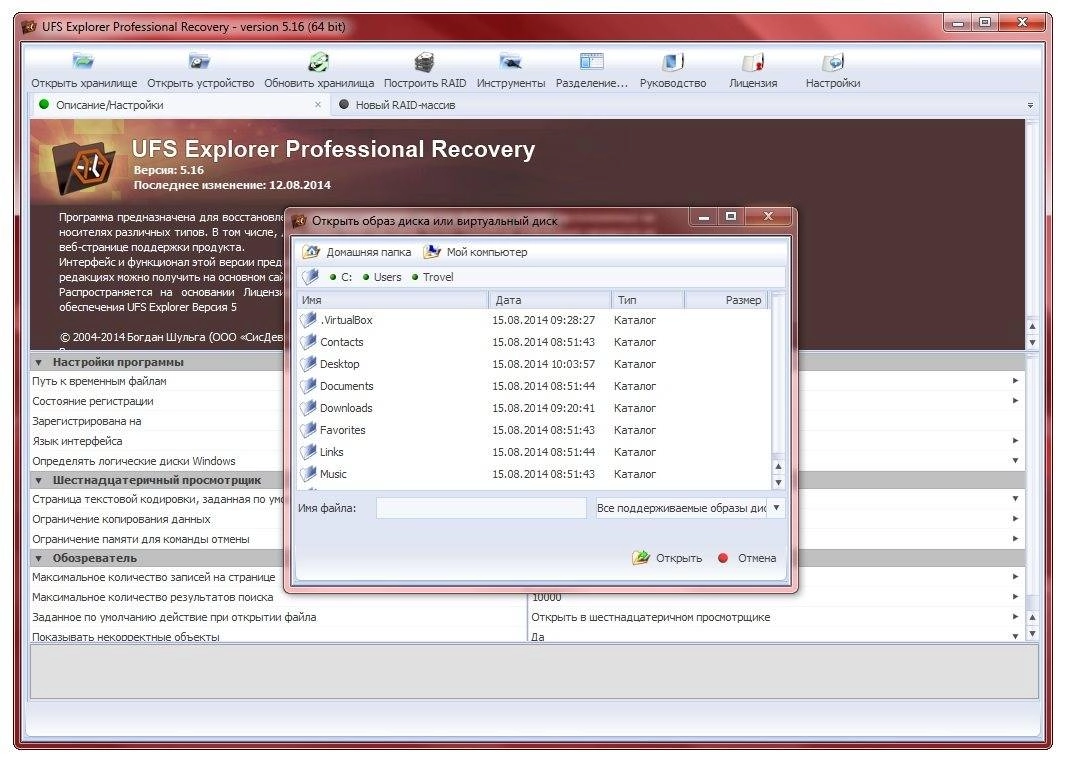
Task: Click the Разделение toolbar icon
Action: (x=592, y=62)
